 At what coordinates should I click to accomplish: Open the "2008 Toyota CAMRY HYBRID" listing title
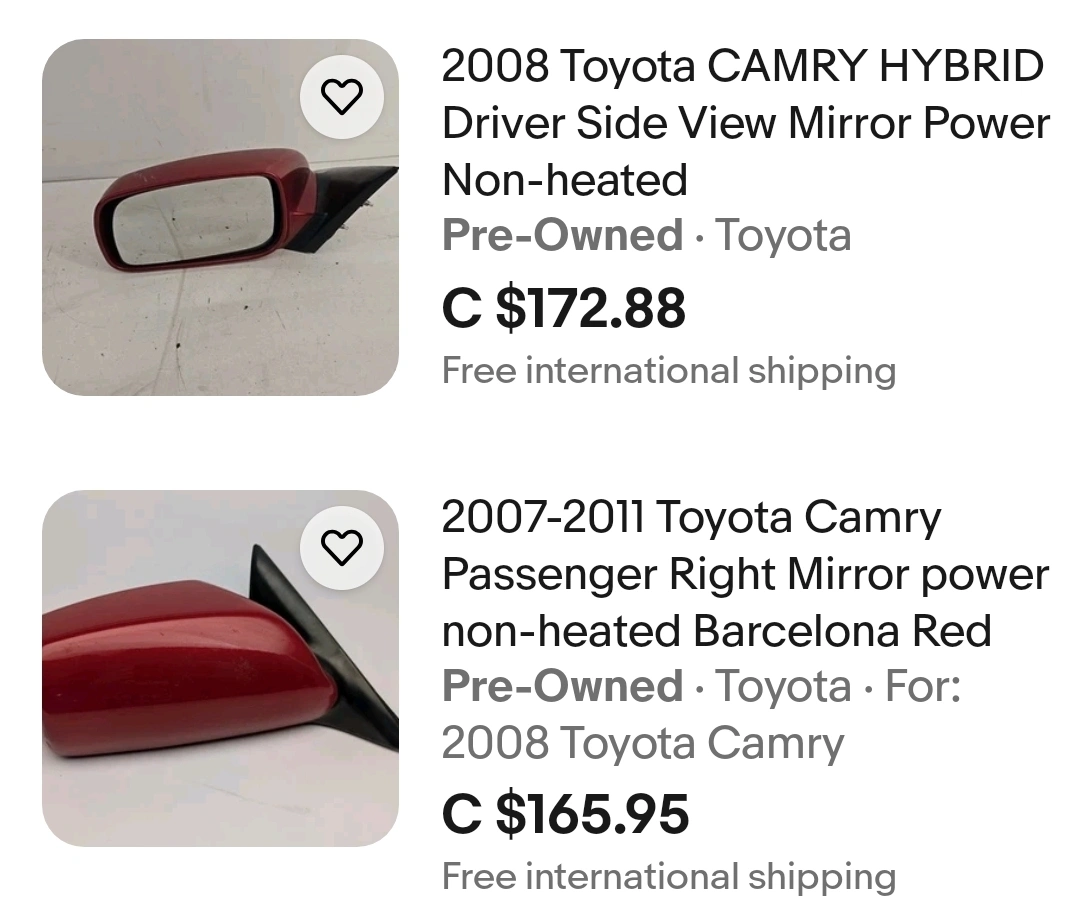coord(742,67)
